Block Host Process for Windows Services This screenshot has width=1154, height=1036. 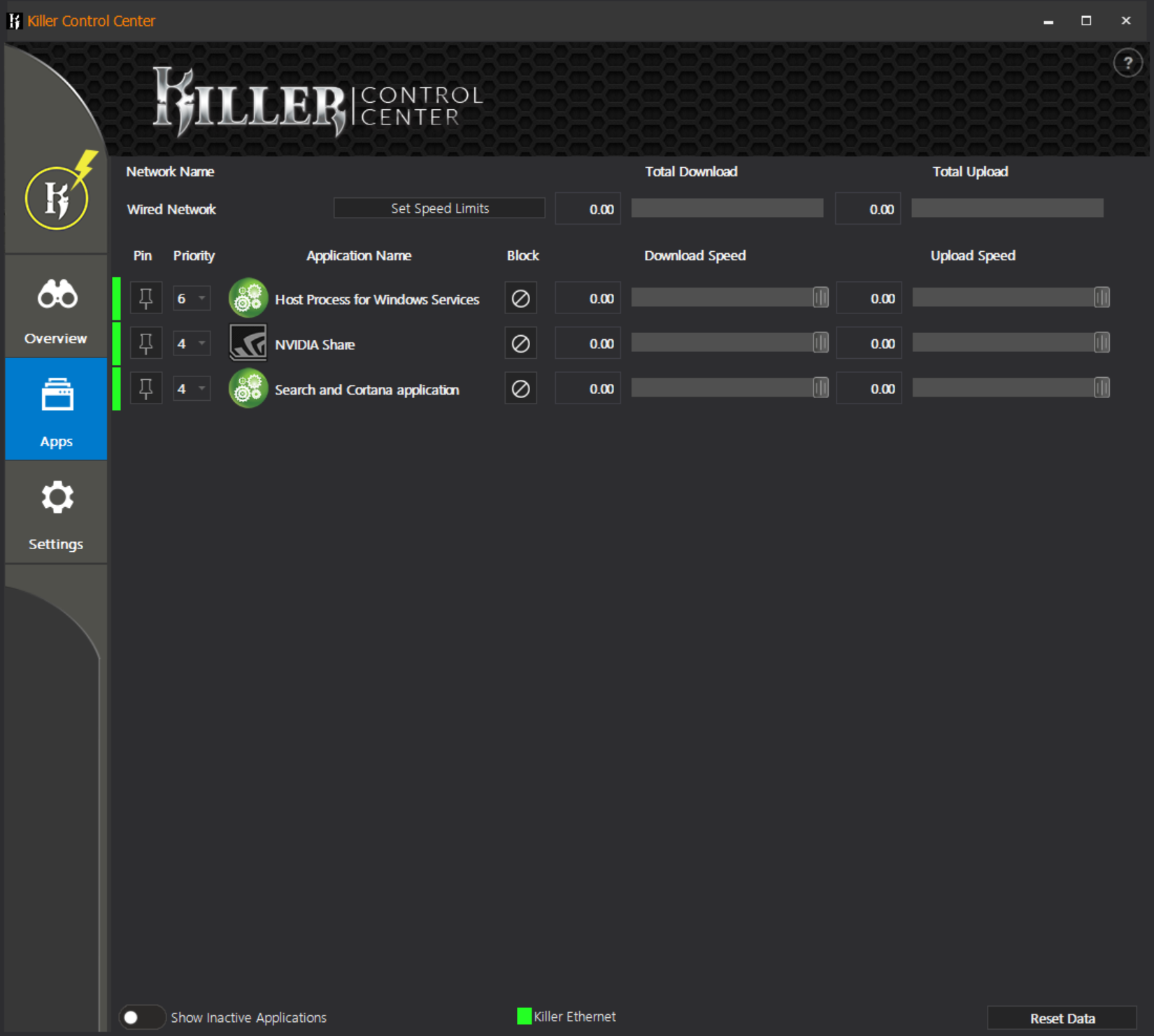point(520,299)
